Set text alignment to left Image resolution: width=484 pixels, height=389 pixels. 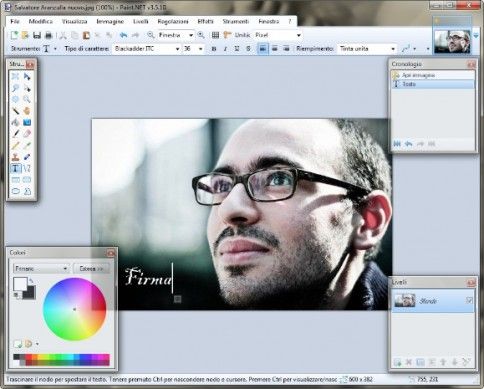point(263,49)
